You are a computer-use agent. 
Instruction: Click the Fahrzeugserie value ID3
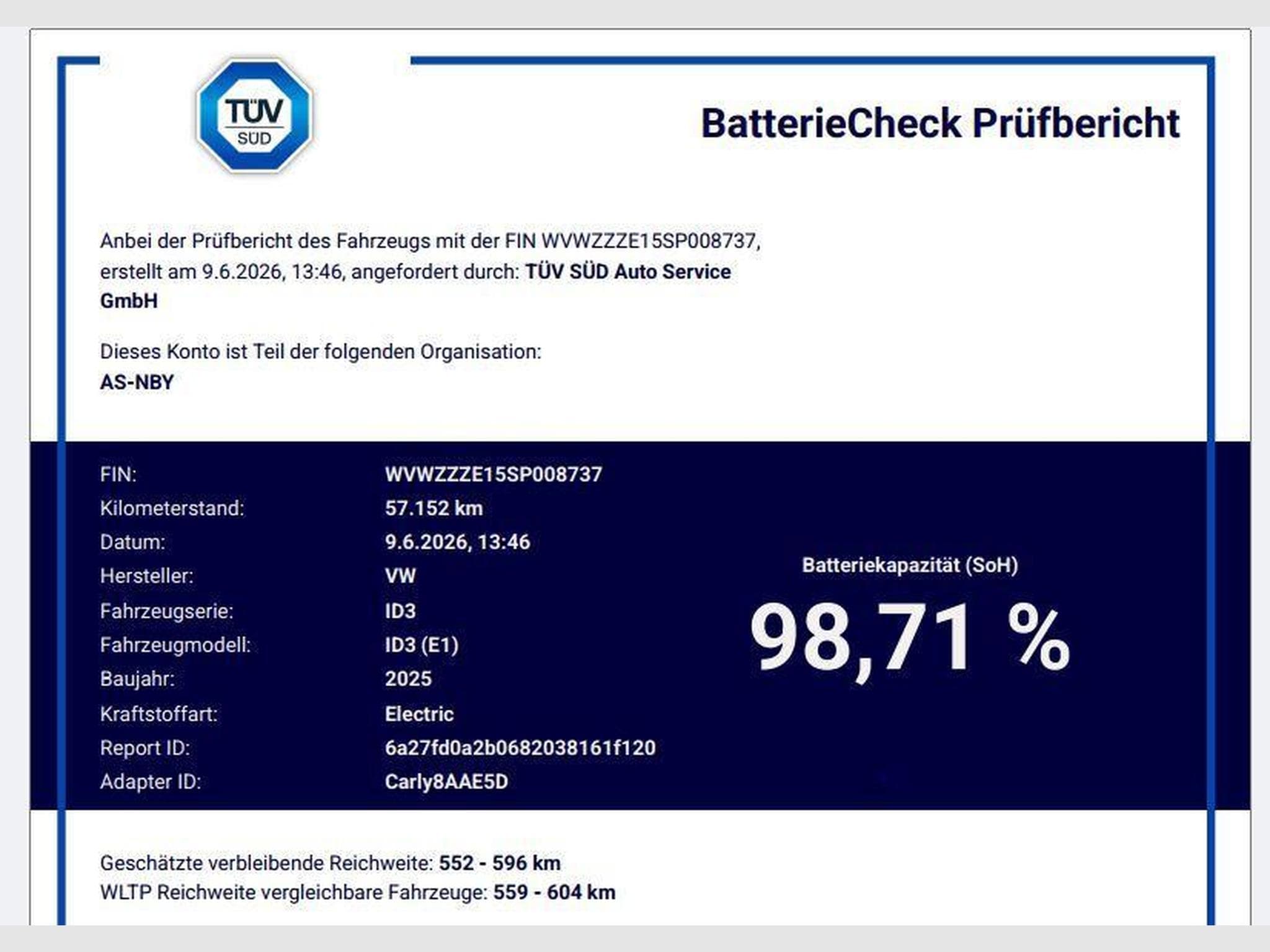pyautogui.click(x=401, y=611)
